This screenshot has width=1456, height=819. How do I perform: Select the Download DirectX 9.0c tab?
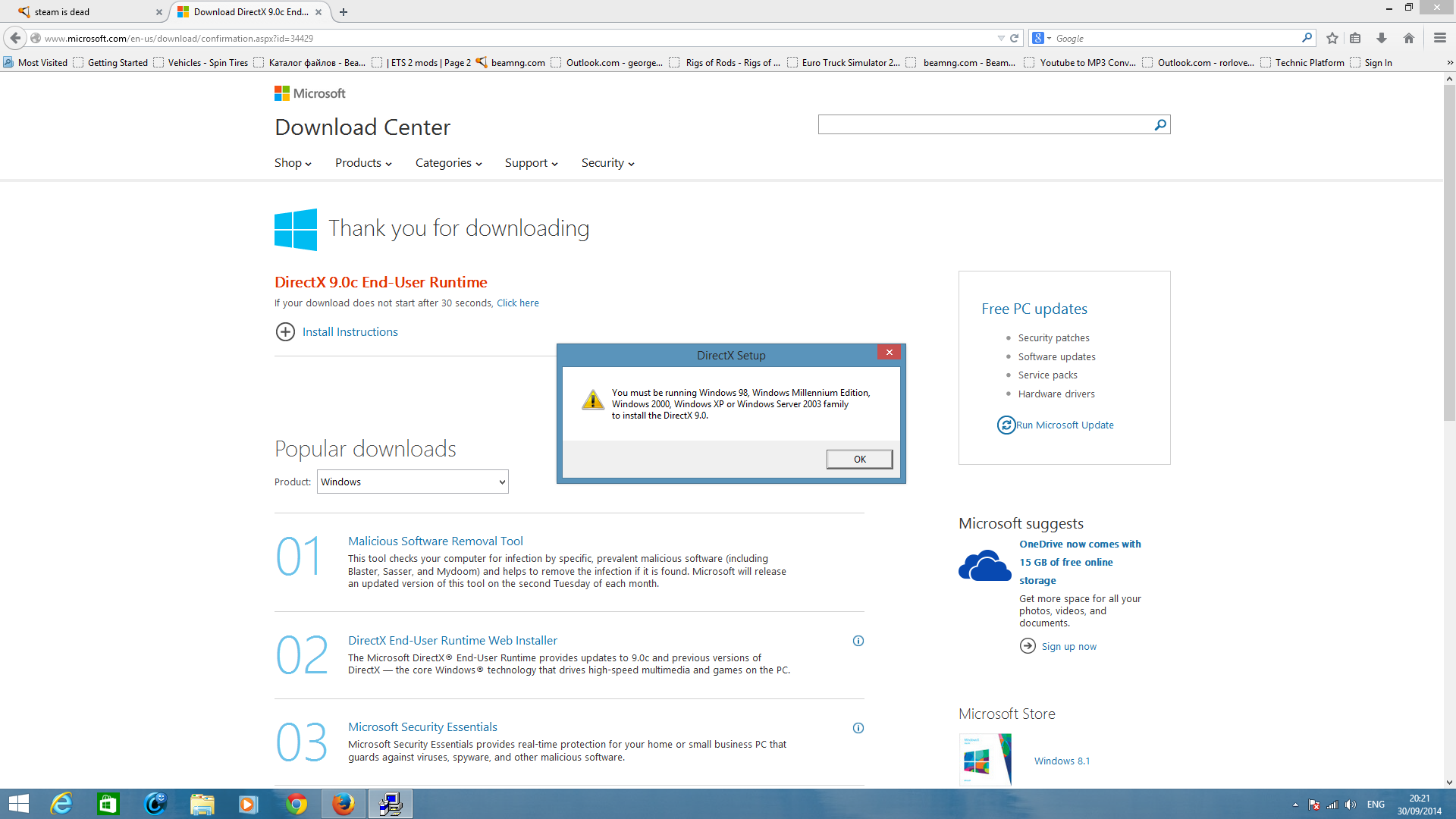(x=250, y=12)
